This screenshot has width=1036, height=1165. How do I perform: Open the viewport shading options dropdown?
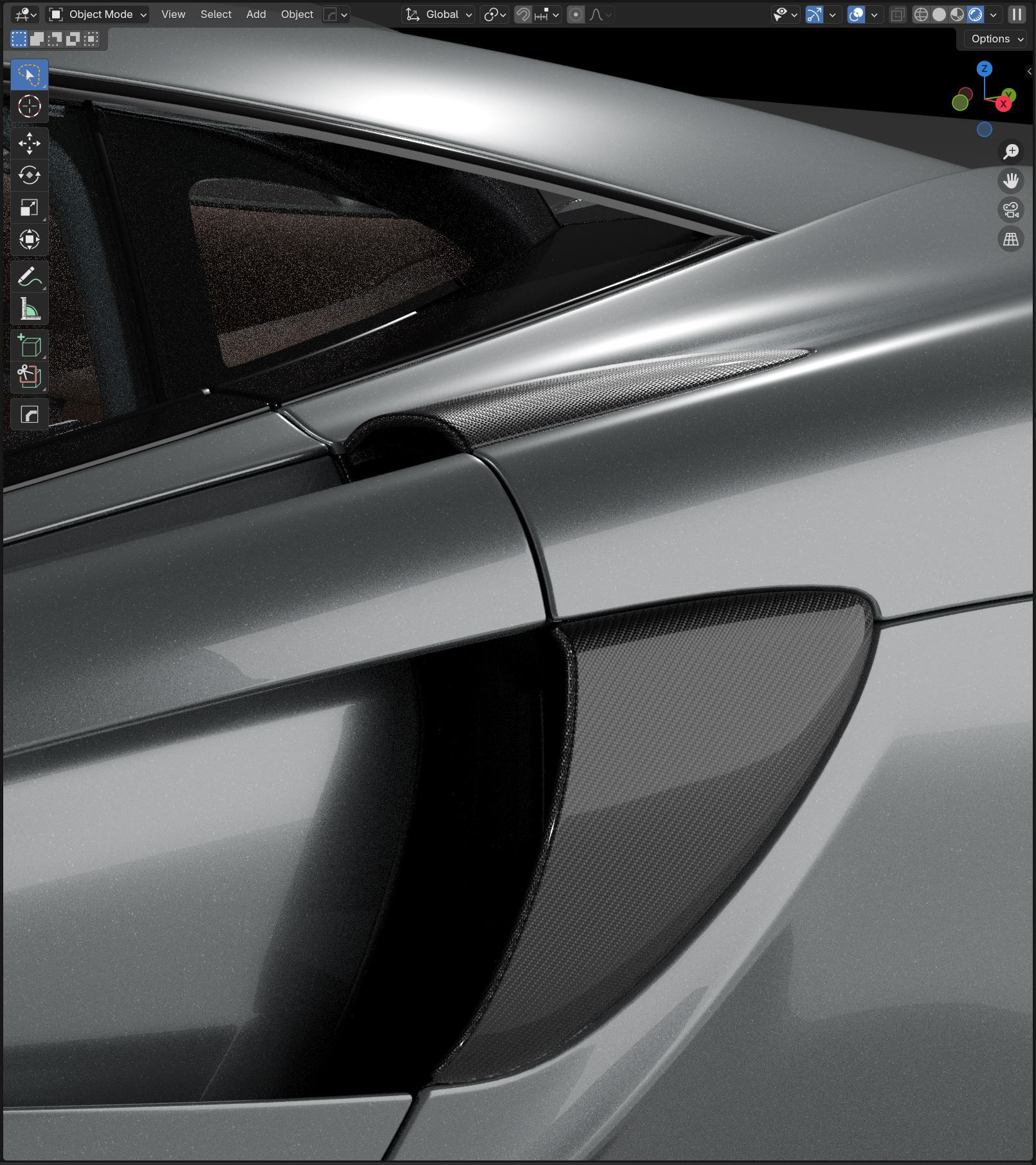click(x=994, y=14)
